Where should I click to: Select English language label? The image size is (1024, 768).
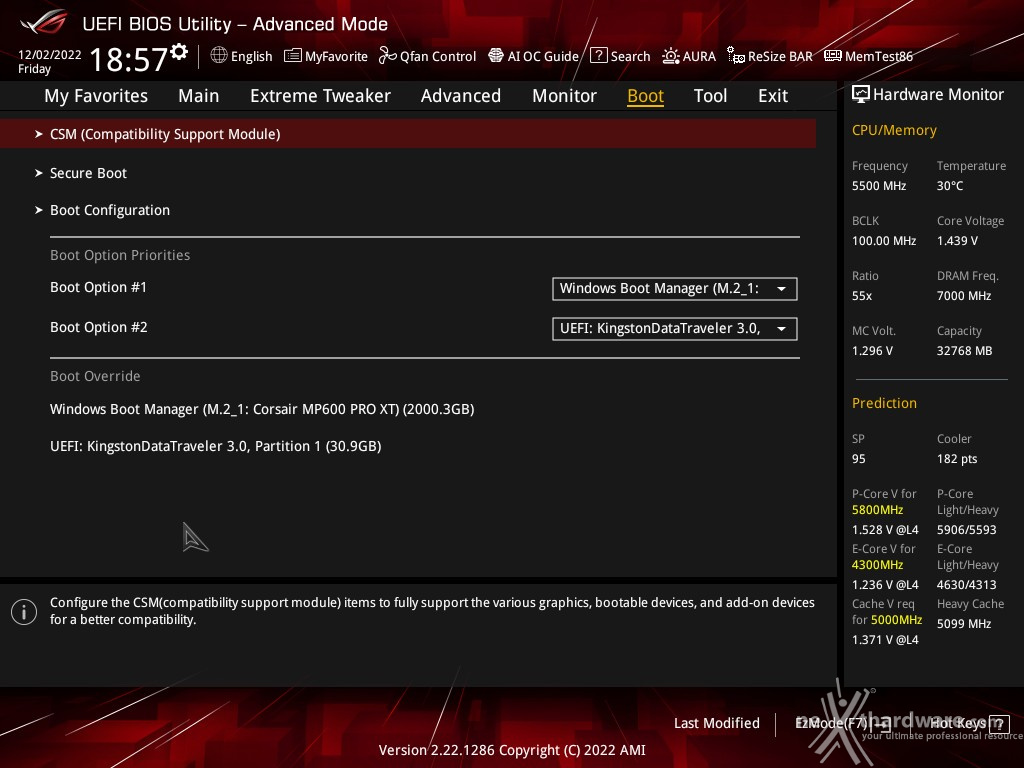[x=251, y=56]
